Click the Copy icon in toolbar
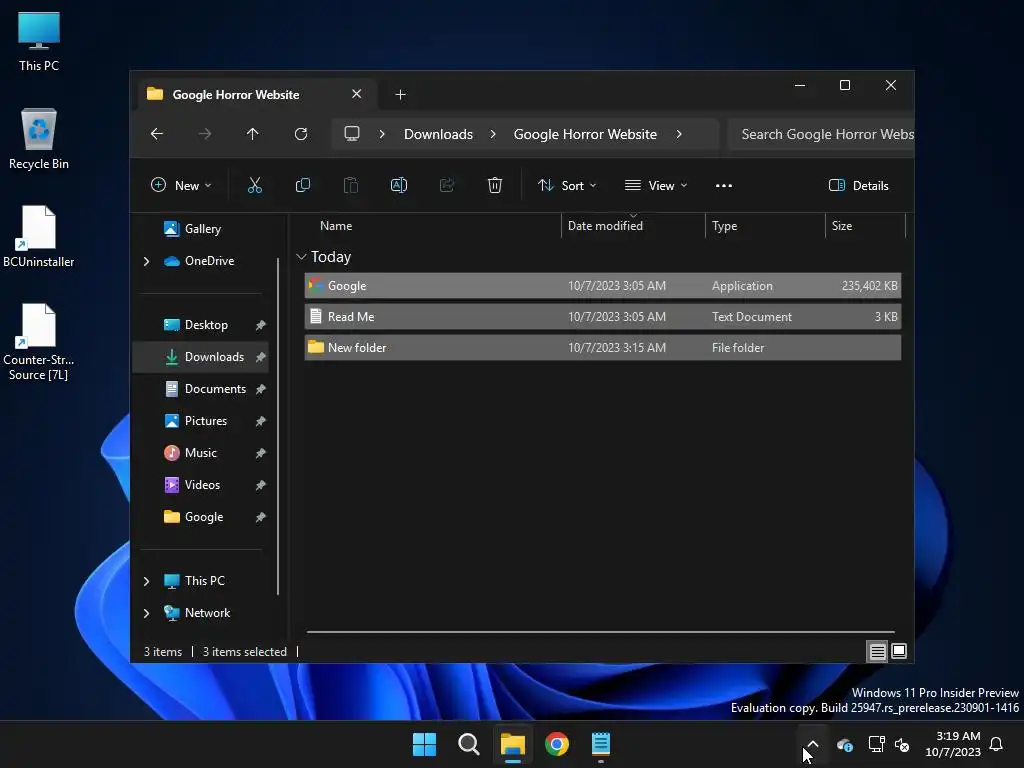Screen dimensions: 1024x768 [303, 185]
